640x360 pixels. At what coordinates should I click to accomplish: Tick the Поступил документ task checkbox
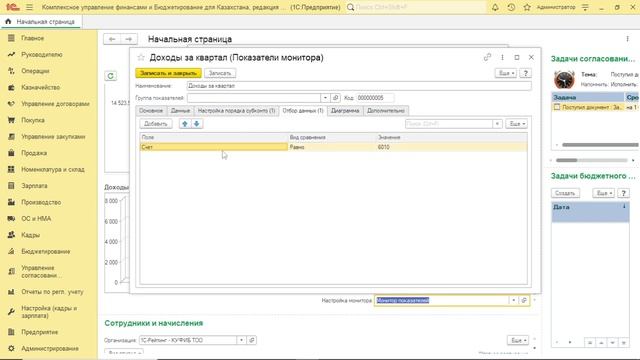557,107
